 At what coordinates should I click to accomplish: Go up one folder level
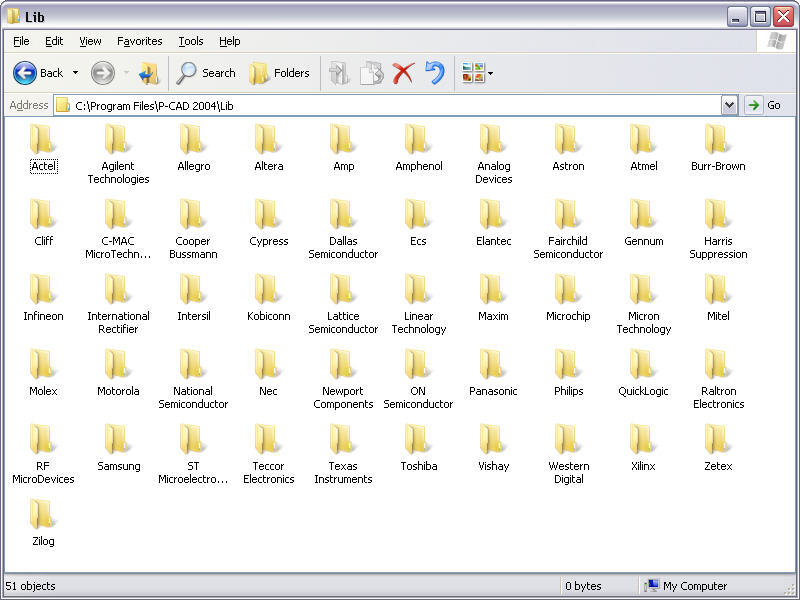tap(148, 73)
